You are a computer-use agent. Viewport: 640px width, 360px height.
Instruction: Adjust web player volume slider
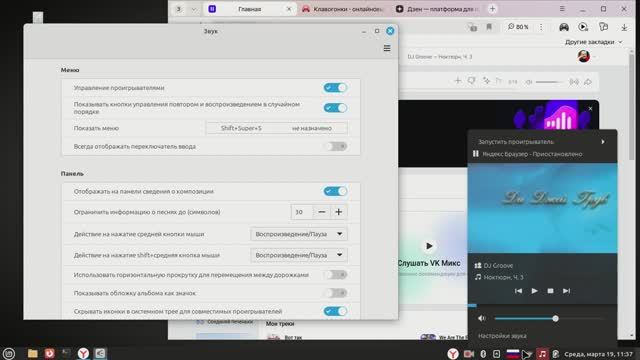pos(549,82)
